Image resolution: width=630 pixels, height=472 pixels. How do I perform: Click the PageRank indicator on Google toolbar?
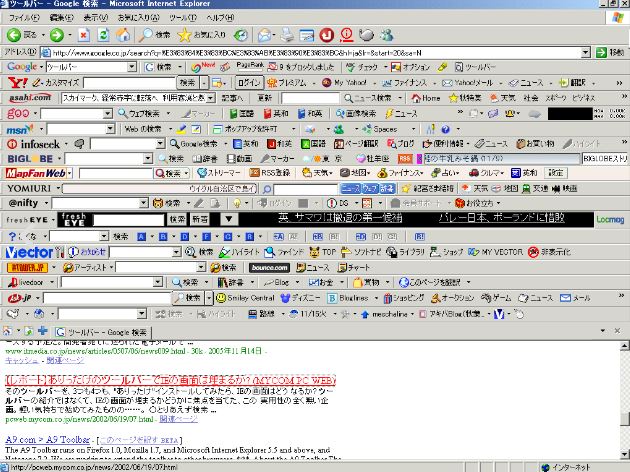[250, 67]
